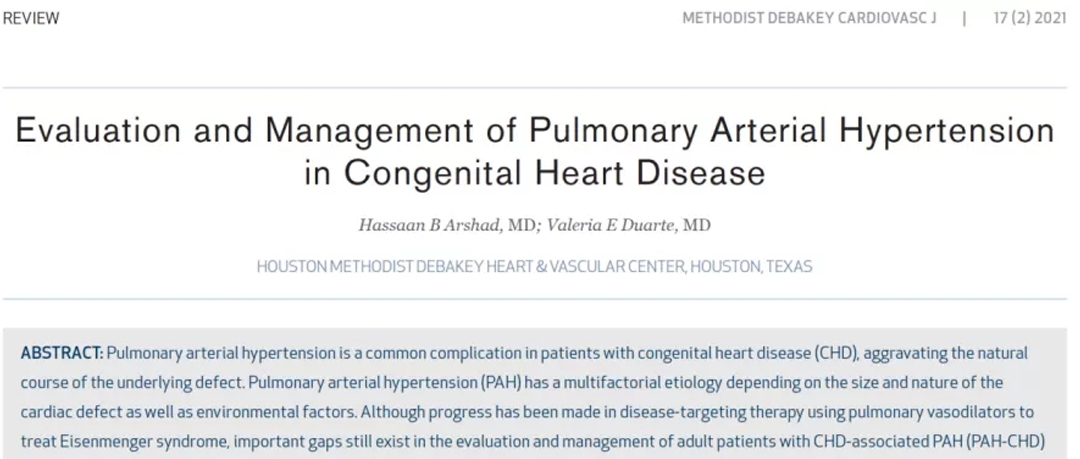The image size is (1080, 459).
Task: Click 'in Congenital Heart Disease' title line
Action: pos(534,172)
